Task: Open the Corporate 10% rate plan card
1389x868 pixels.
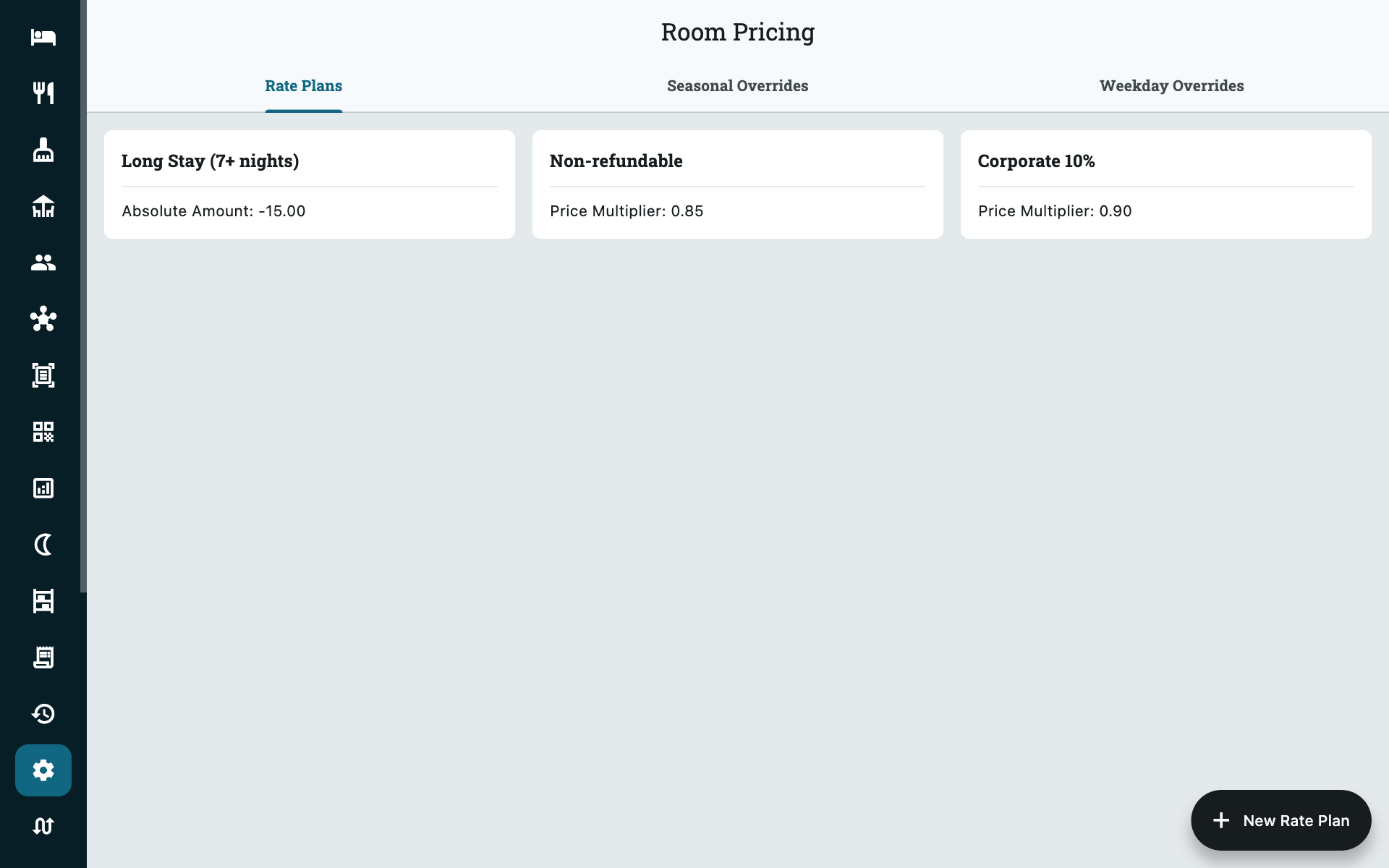Action: point(1166,184)
